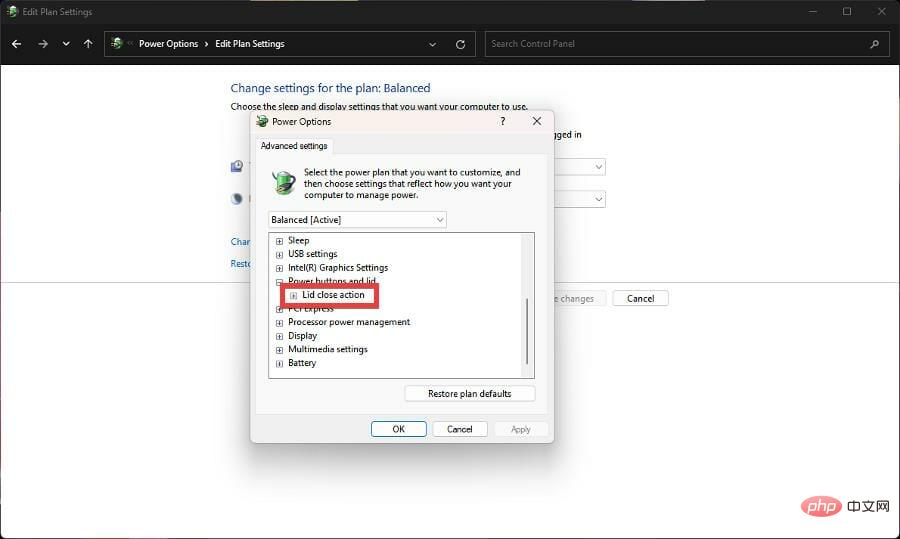Click the help question mark in Power Options

pyautogui.click(x=503, y=121)
